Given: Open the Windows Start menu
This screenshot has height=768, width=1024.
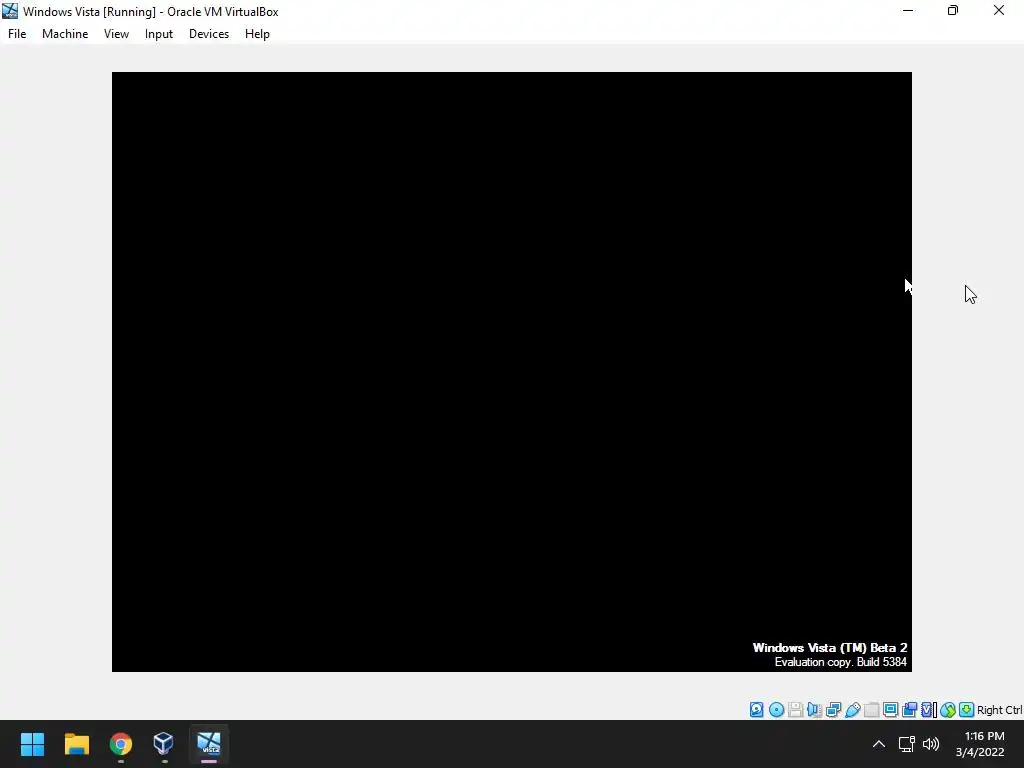Looking at the screenshot, I should click(x=32, y=744).
